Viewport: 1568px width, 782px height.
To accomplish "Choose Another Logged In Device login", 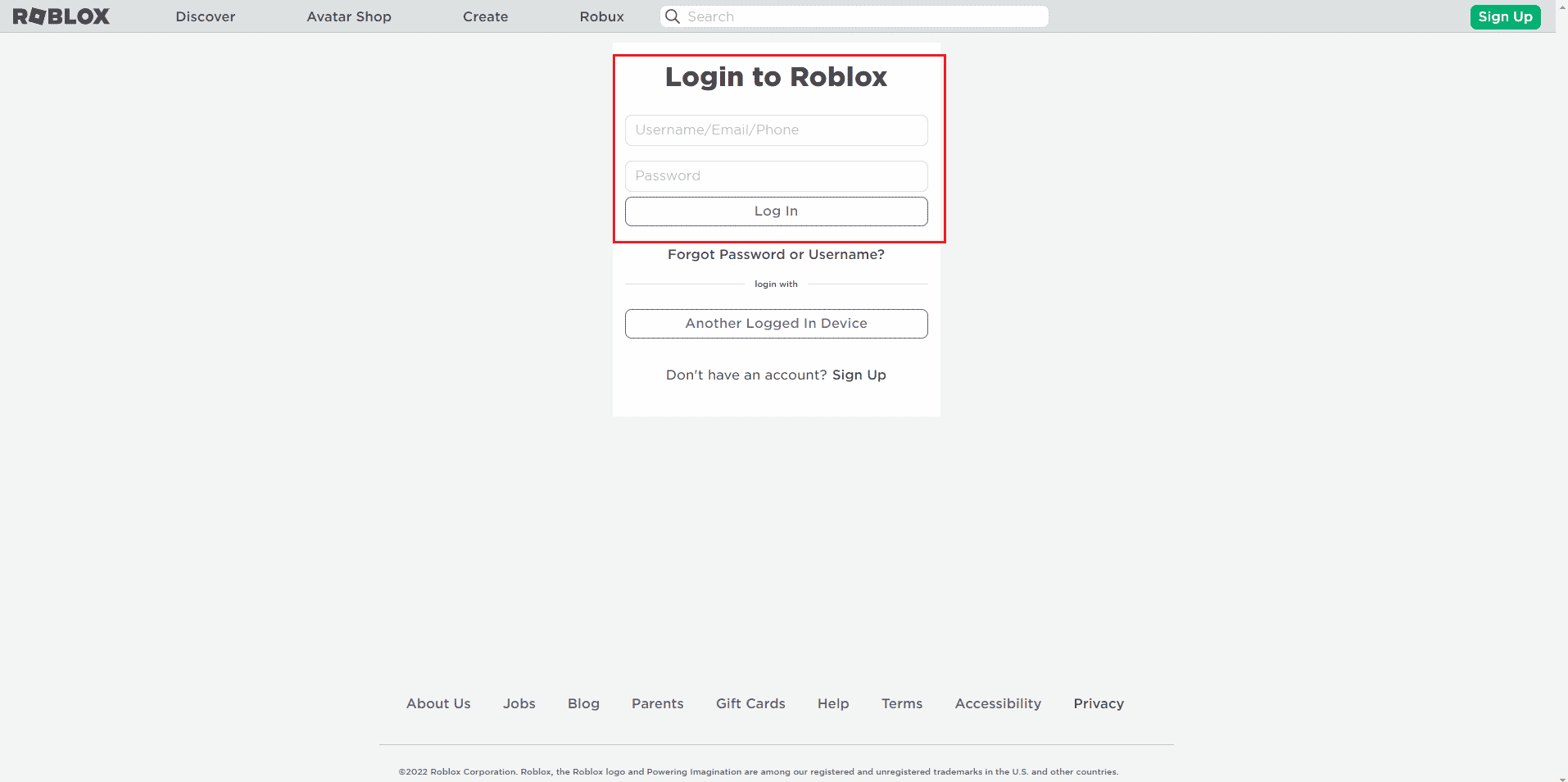I will (x=777, y=324).
